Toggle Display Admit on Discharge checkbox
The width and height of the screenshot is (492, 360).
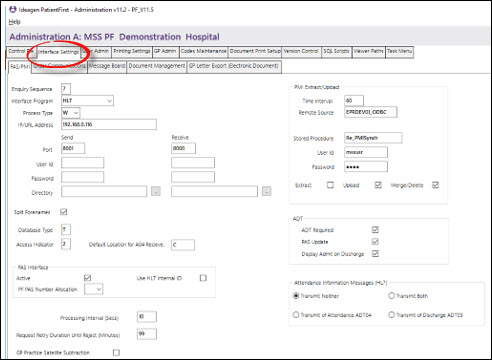375,253
